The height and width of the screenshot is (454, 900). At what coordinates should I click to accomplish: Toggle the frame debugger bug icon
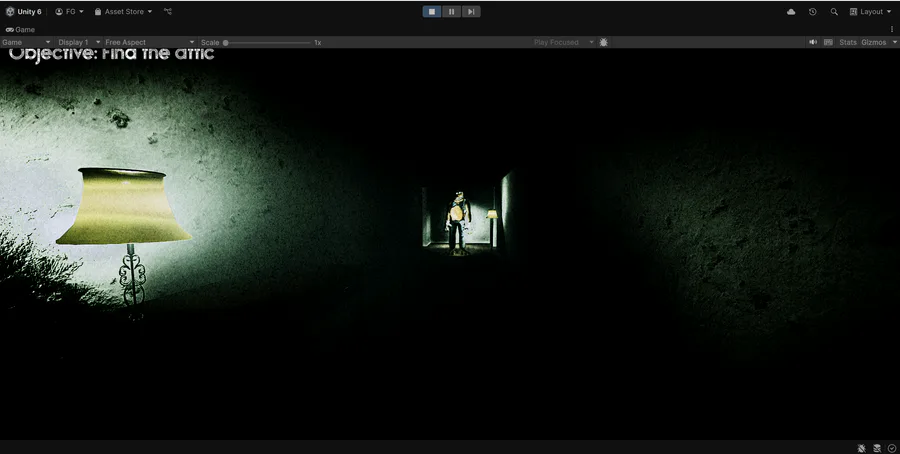point(603,42)
